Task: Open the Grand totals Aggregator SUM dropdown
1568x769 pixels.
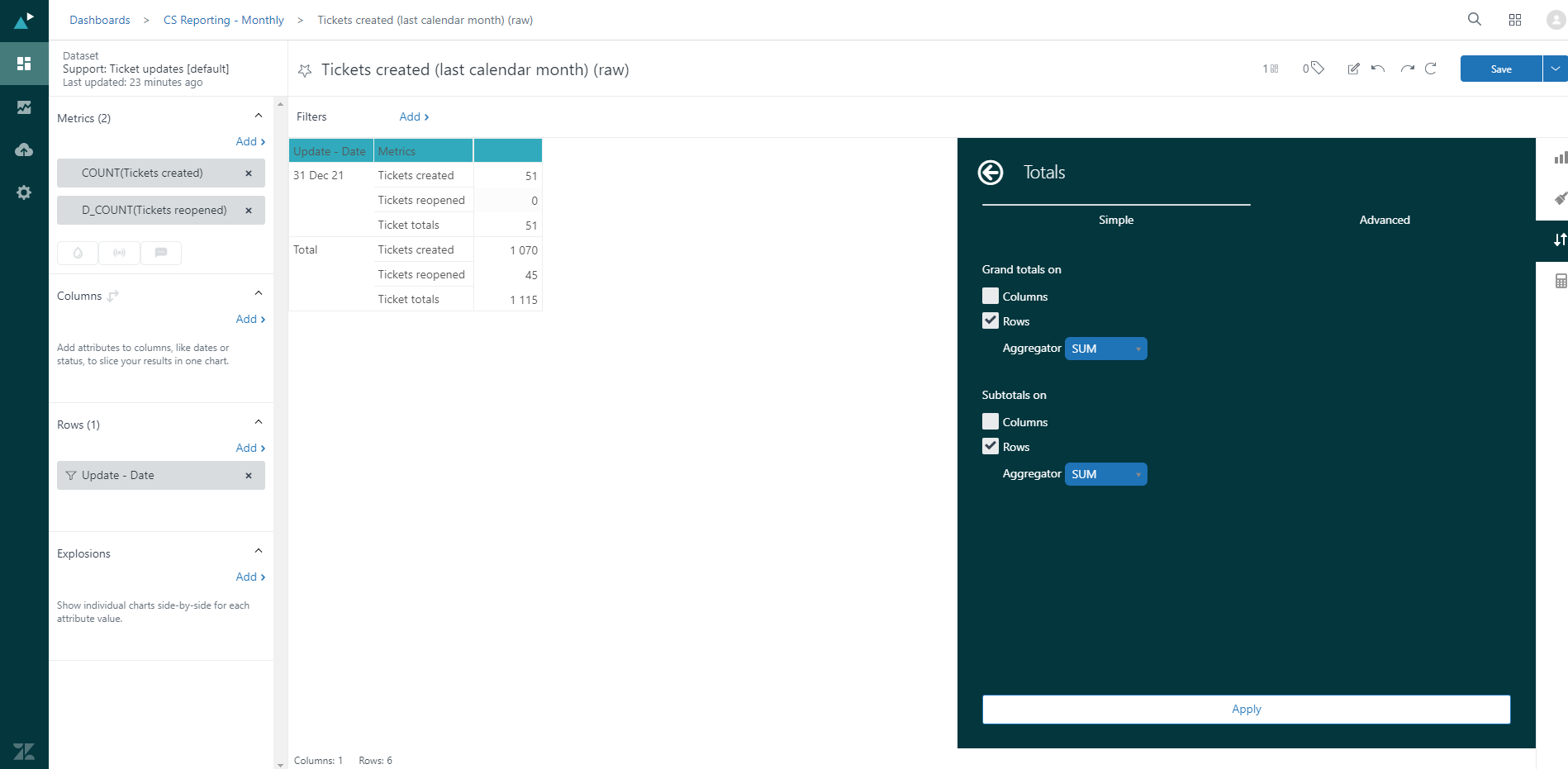Action: click(1105, 349)
